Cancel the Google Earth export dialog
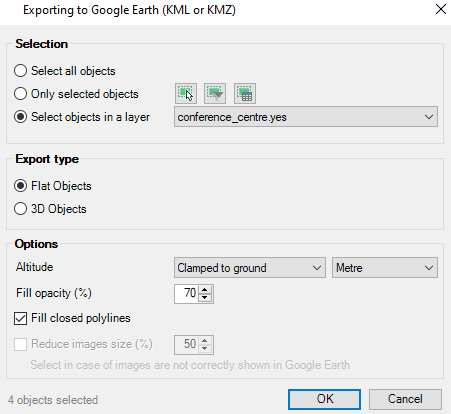Image resolution: width=451 pixels, height=414 pixels. pyautogui.click(x=405, y=399)
